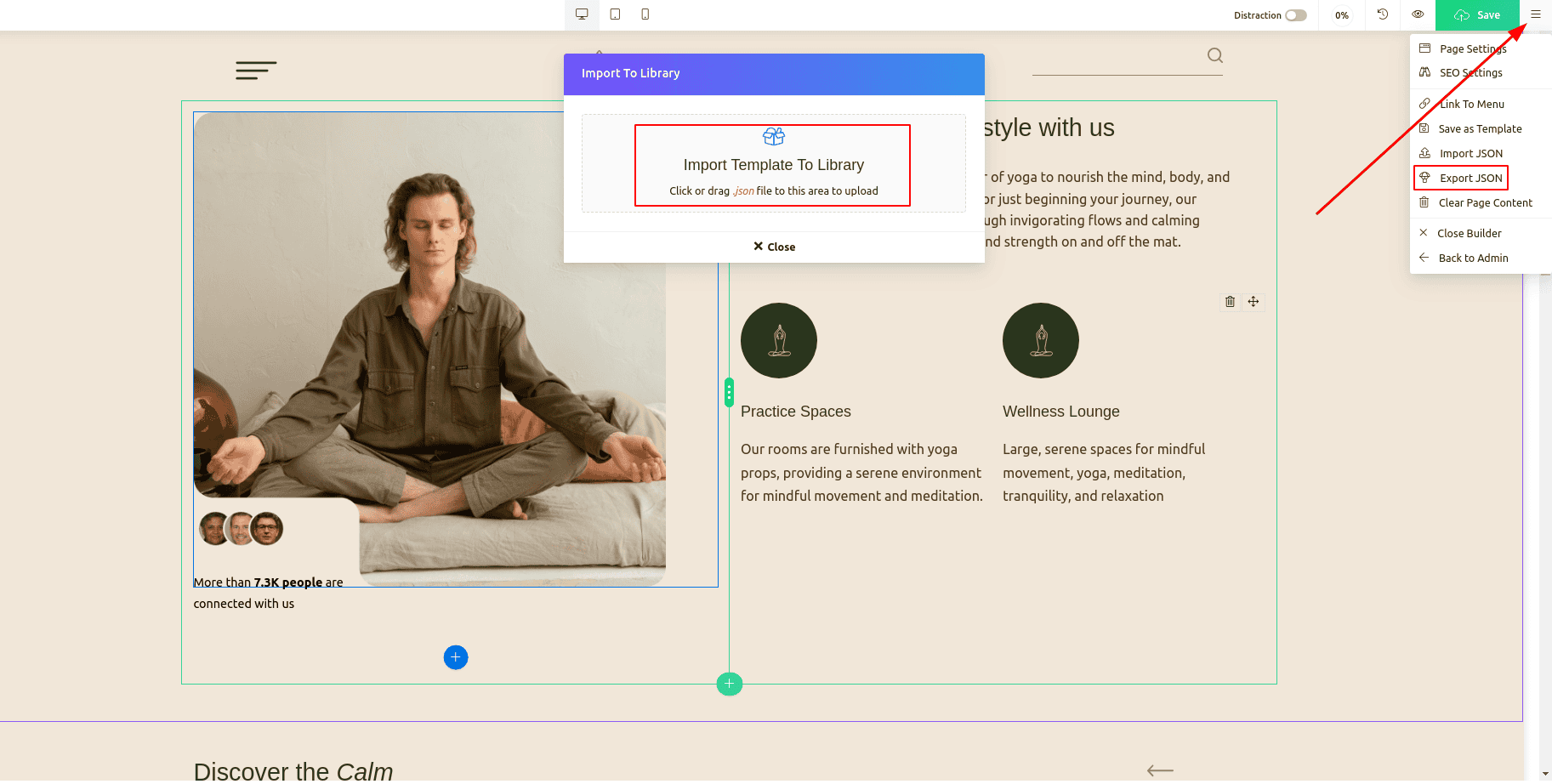Open the revision history icon
Screen dimensions: 1552x784
1383,14
